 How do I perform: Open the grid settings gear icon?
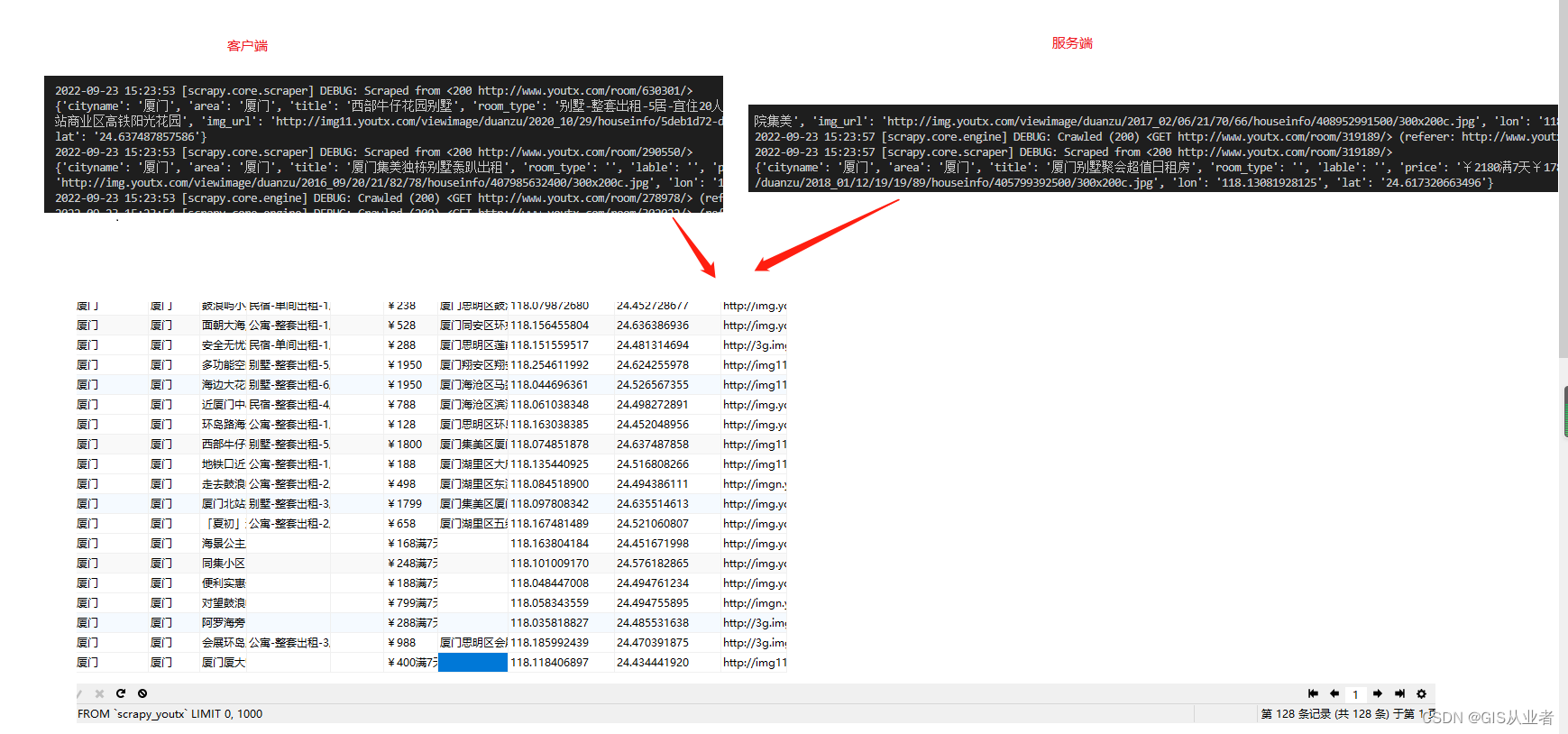[1421, 693]
